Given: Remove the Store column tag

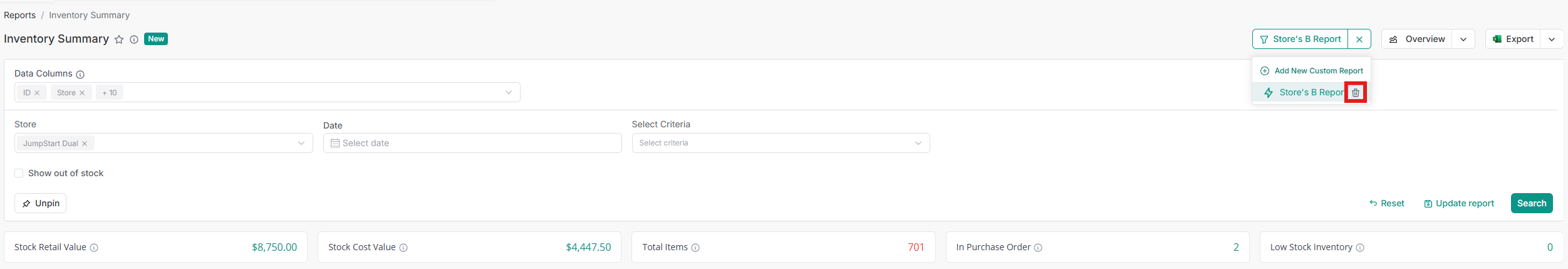Looking at the screenshot, I should [x=82, y=93].
